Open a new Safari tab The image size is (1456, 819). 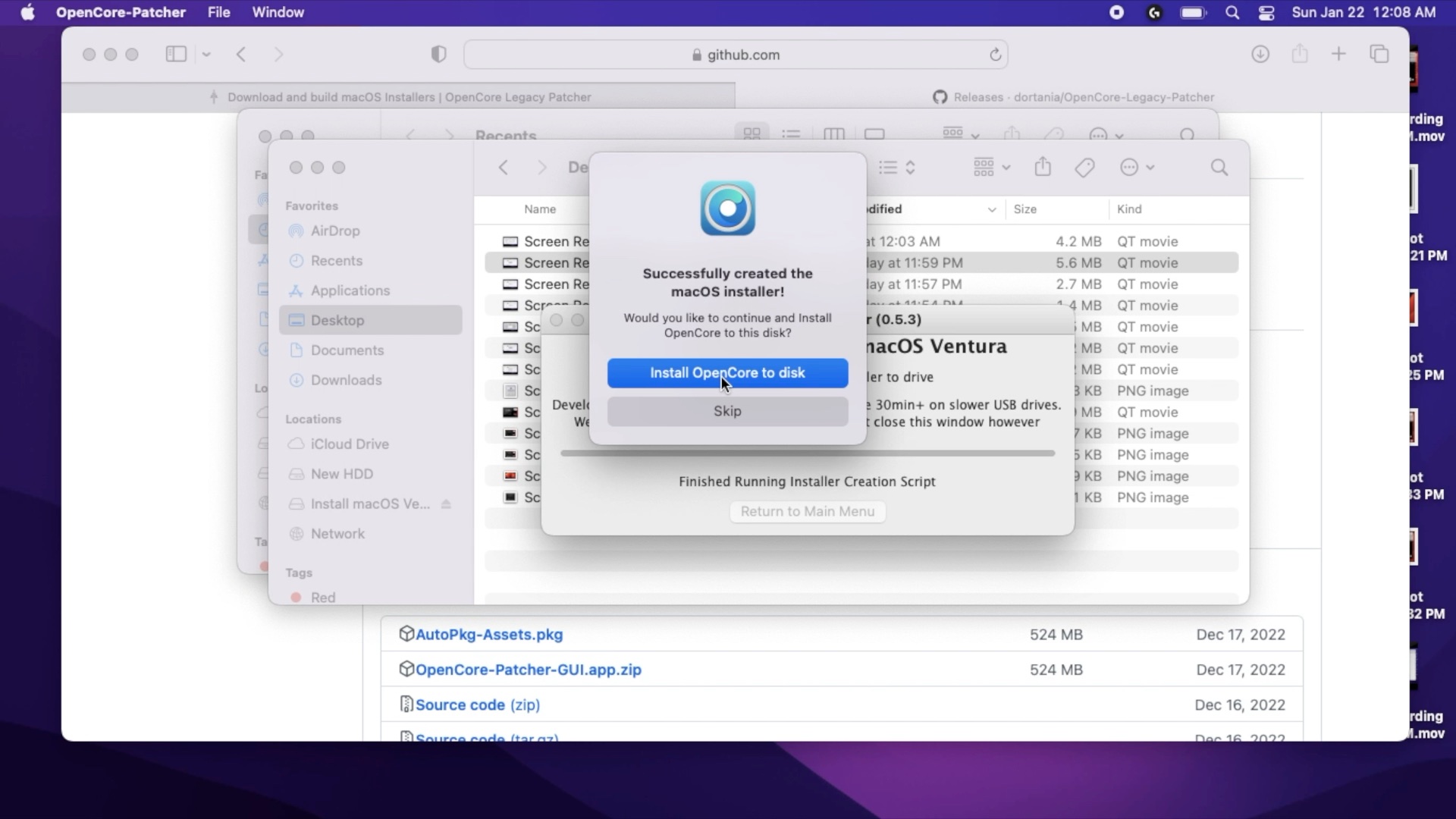[x=1338, y=54]
